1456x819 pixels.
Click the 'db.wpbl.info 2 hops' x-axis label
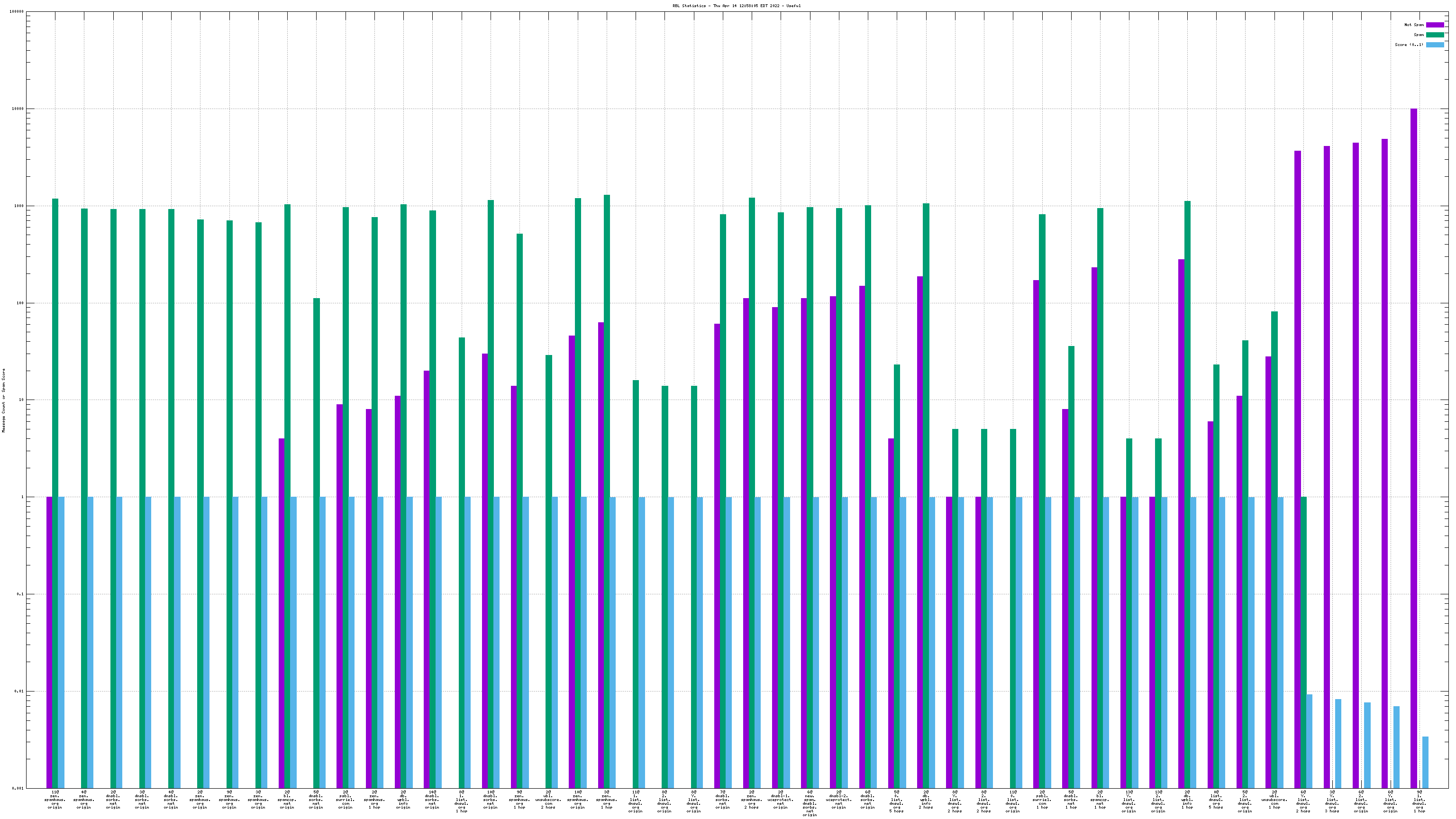tap(926, 800)
